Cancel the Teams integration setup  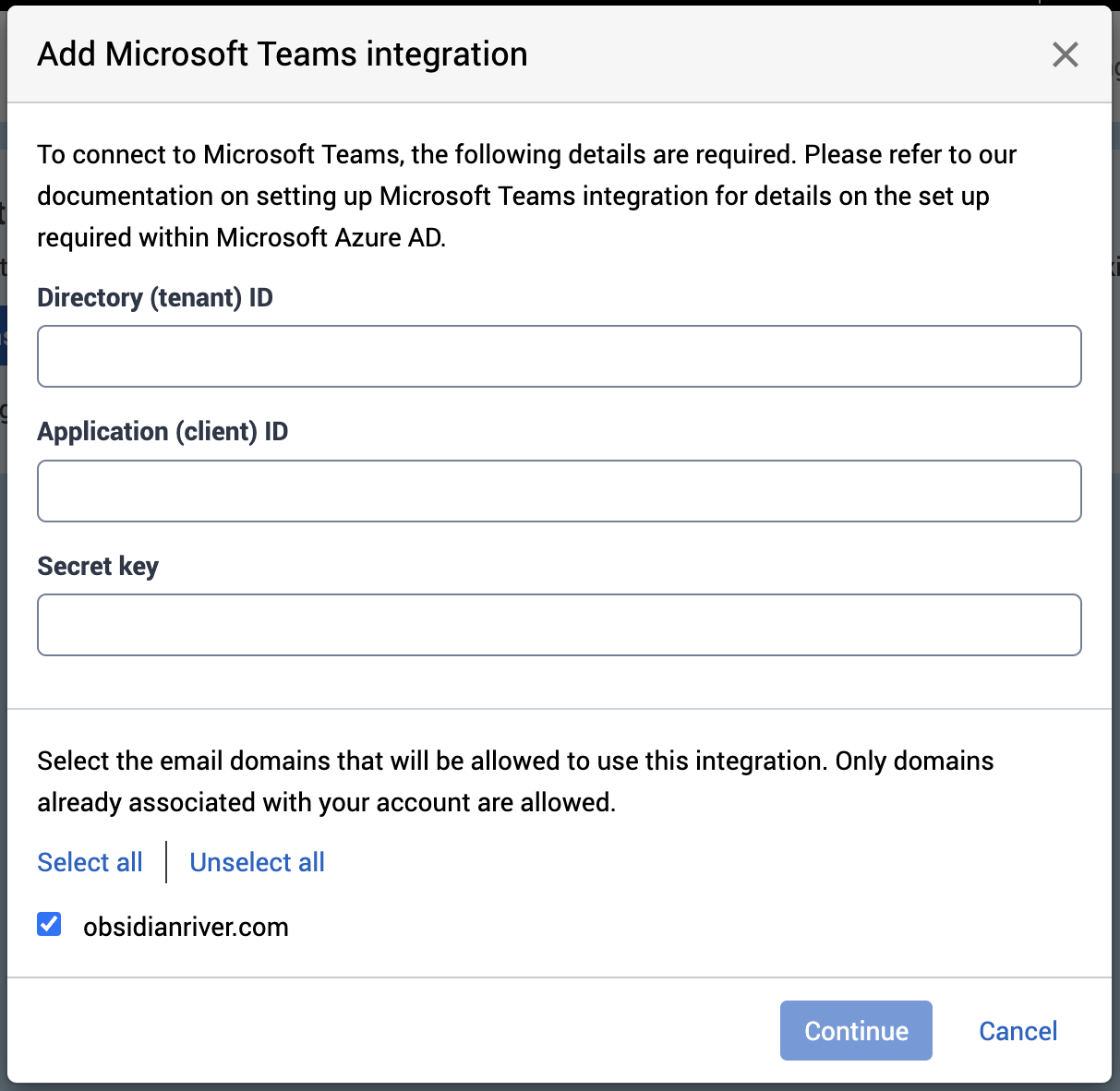1018,1031
